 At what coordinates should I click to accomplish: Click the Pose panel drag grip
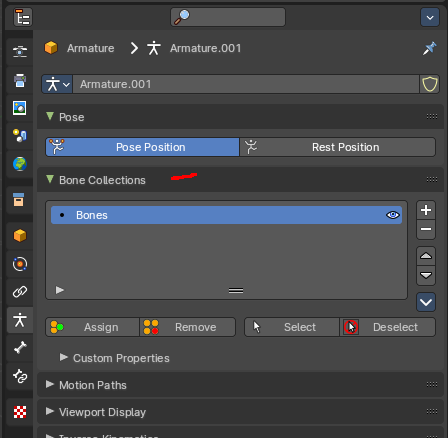tap(432, 116)
